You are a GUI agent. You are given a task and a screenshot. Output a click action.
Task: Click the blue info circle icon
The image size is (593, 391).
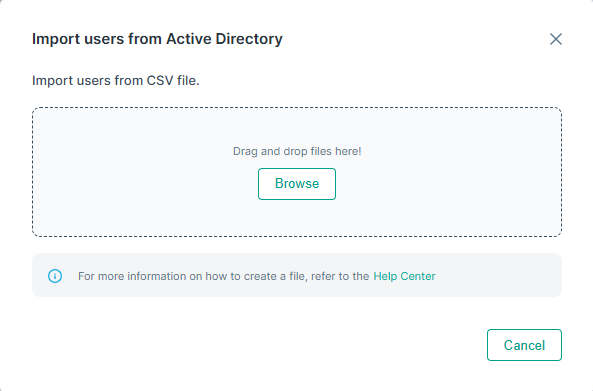(x=55, y=276)
